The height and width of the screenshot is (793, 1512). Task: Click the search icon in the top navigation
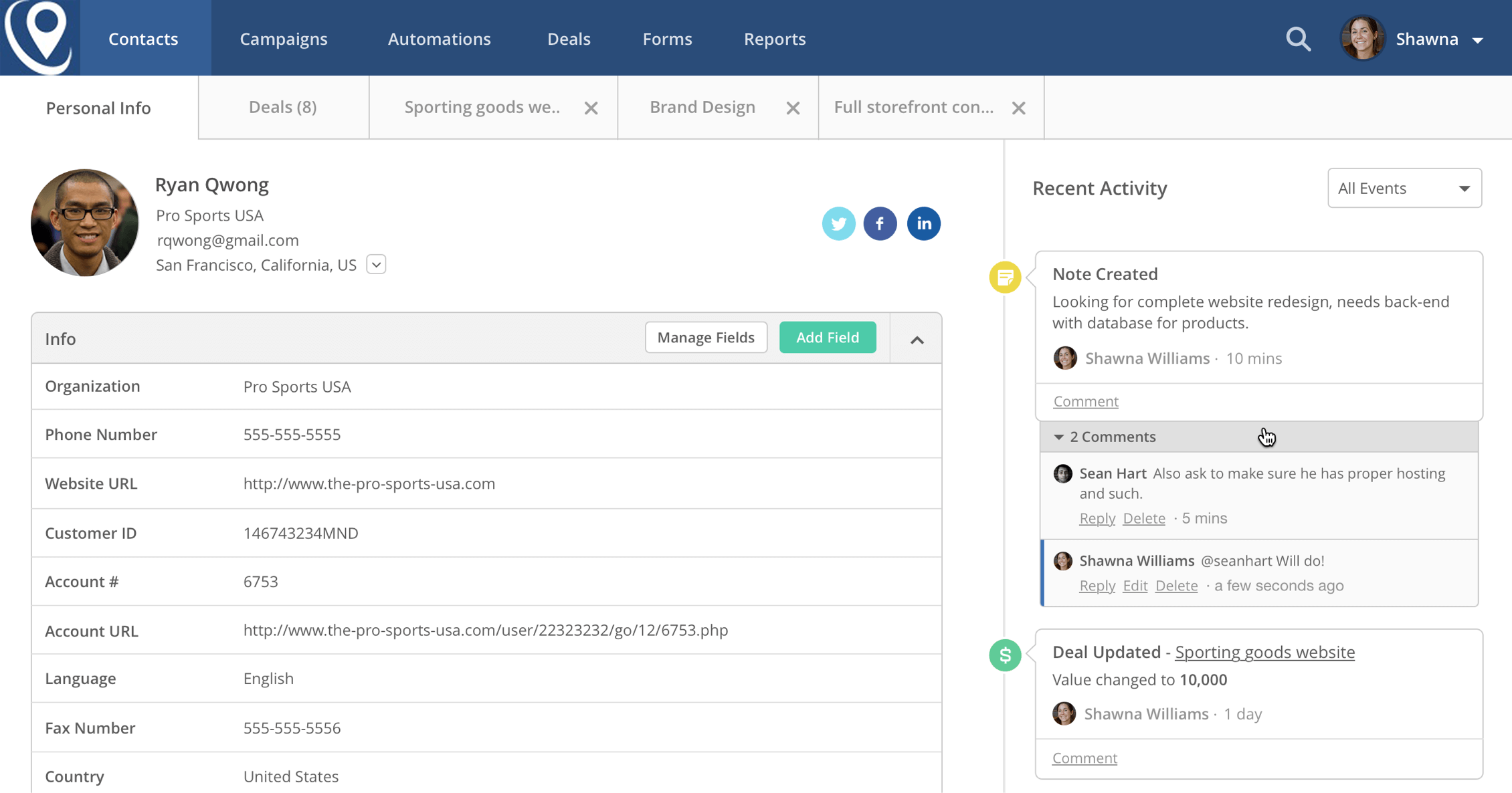click(x=1298, y=39)
